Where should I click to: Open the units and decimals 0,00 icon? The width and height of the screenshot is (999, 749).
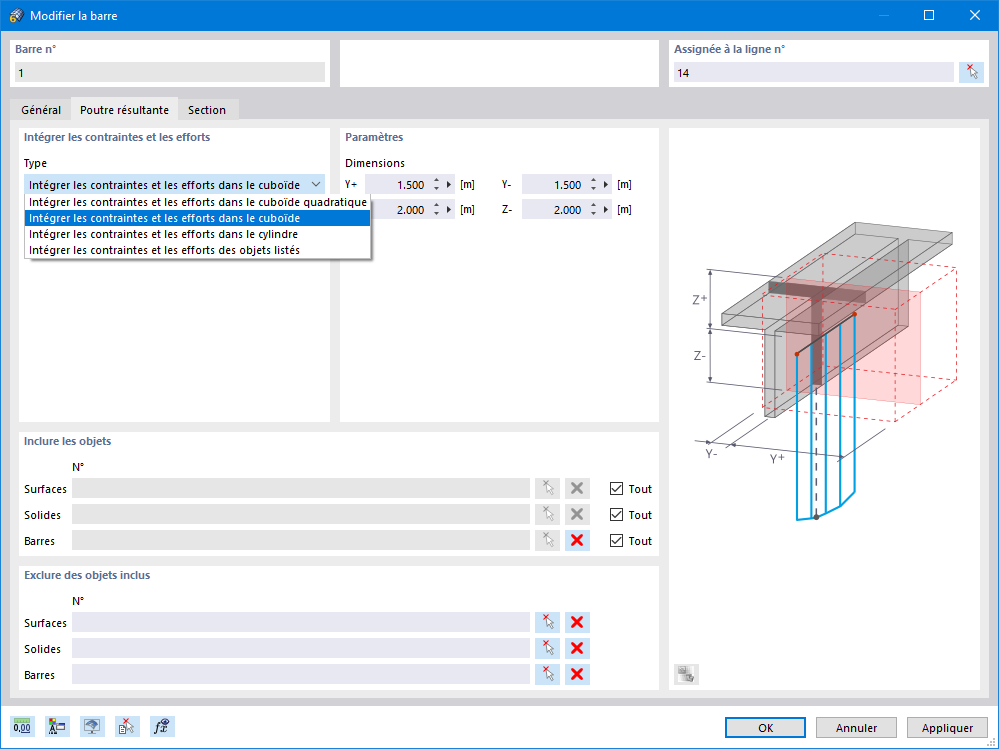(x=22, y=726)
